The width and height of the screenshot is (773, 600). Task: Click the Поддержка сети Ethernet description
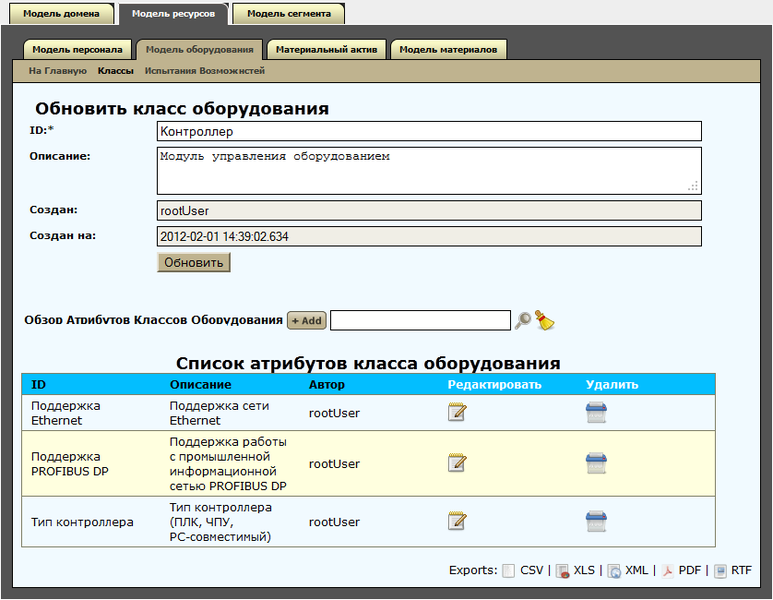pos(219,413)
